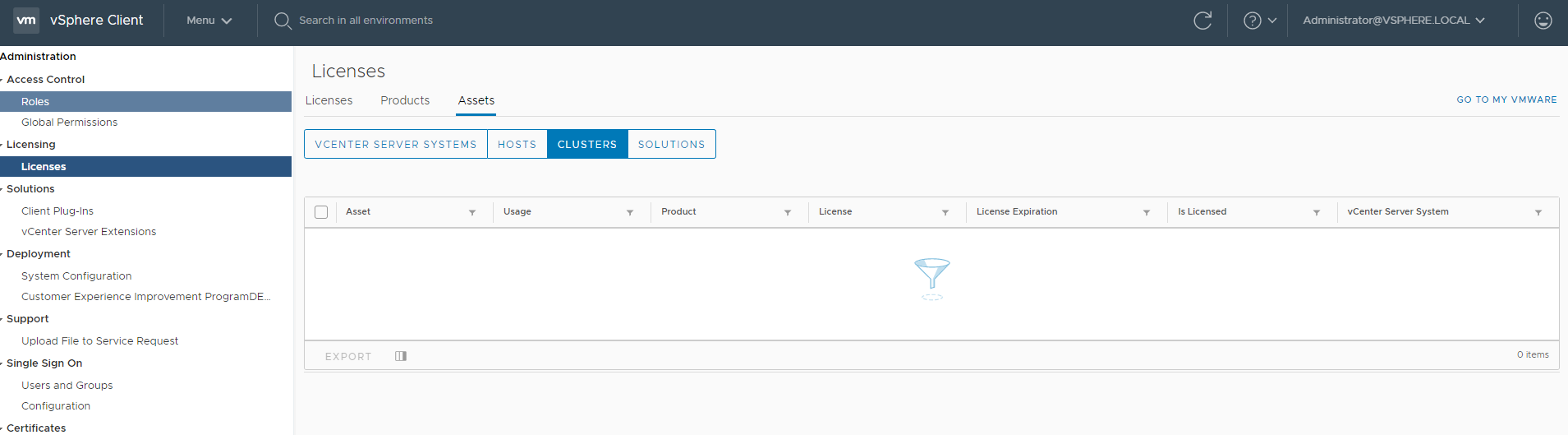Select the vCenter Server Systems button
This screenshot has height=435, width=1568.
(x=395, y=144)
